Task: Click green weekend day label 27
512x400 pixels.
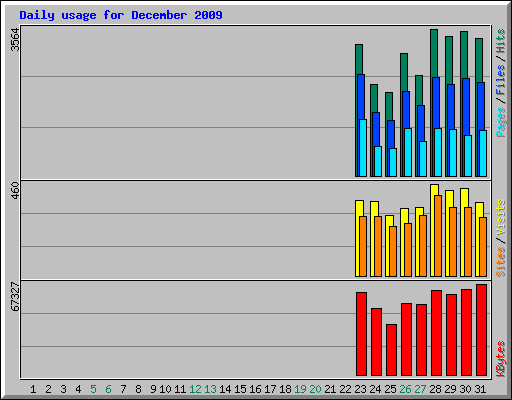Action: point(420,389)
